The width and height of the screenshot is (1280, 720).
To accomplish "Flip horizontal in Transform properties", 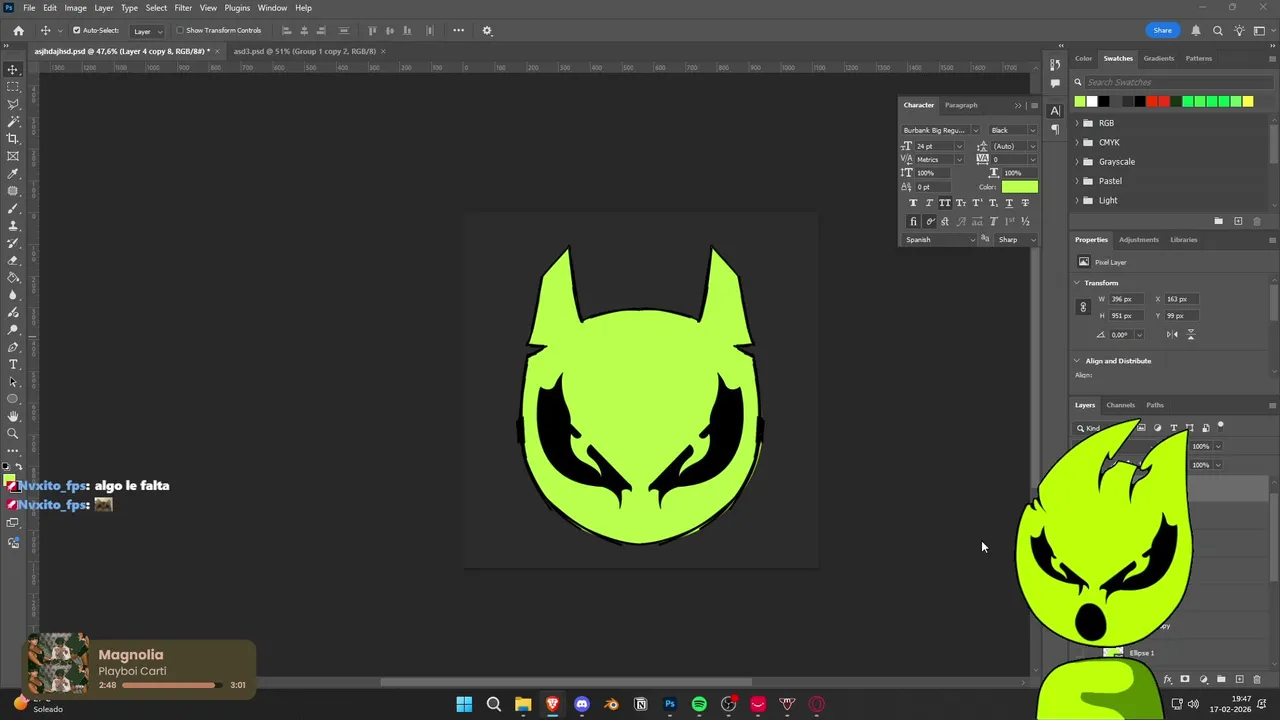I will point(1172,335).
